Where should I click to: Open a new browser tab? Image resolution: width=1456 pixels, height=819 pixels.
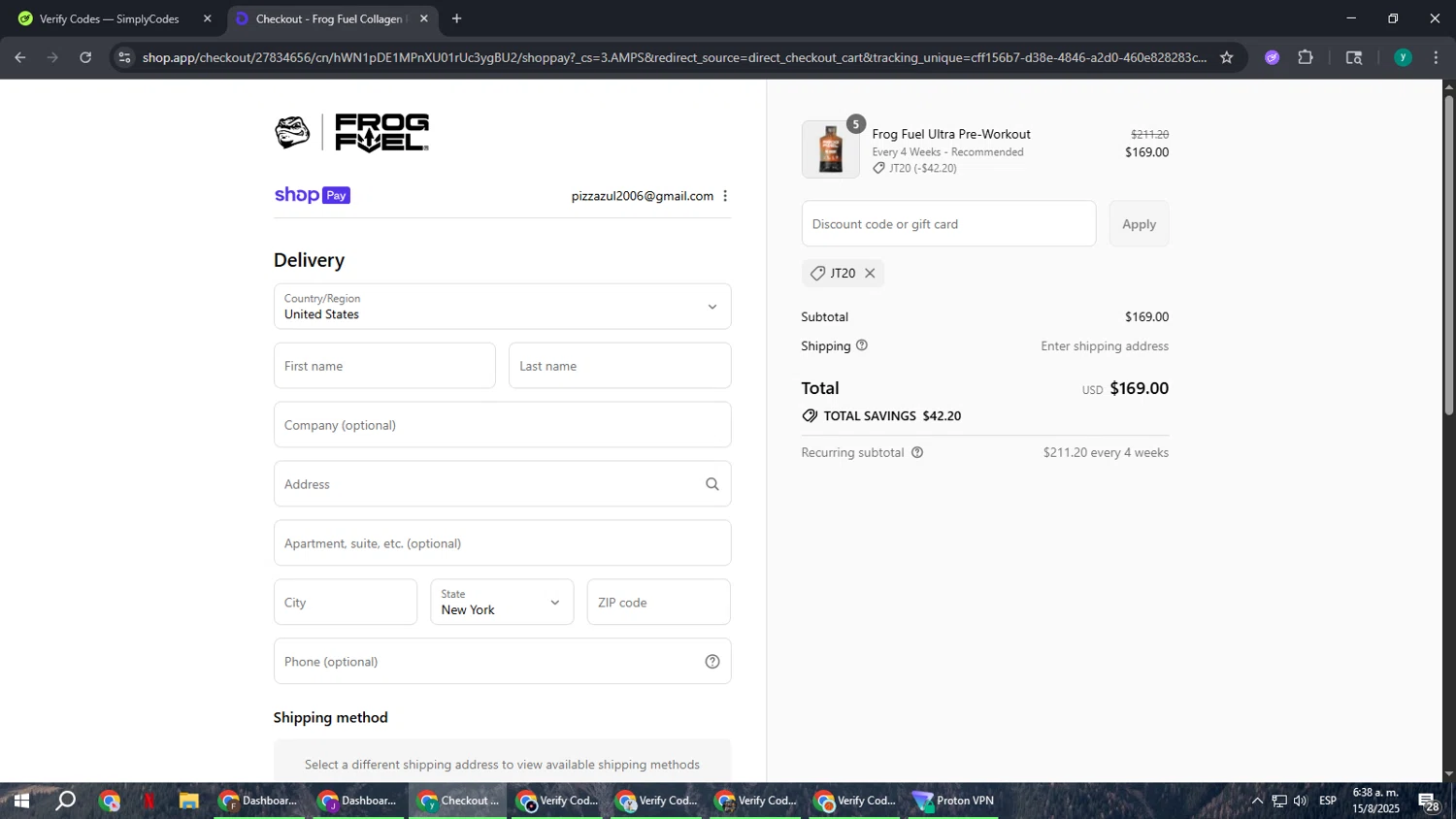[456, 18]
